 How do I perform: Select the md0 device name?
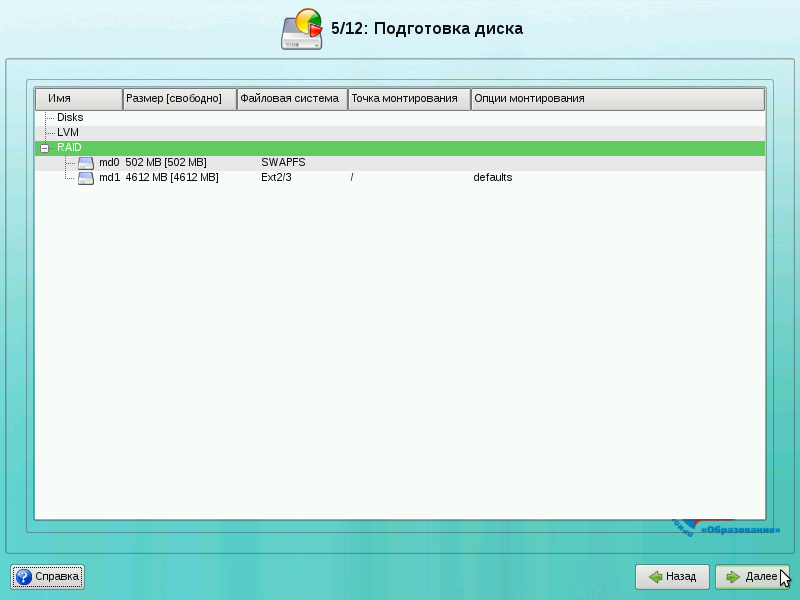tap(109, 162)
